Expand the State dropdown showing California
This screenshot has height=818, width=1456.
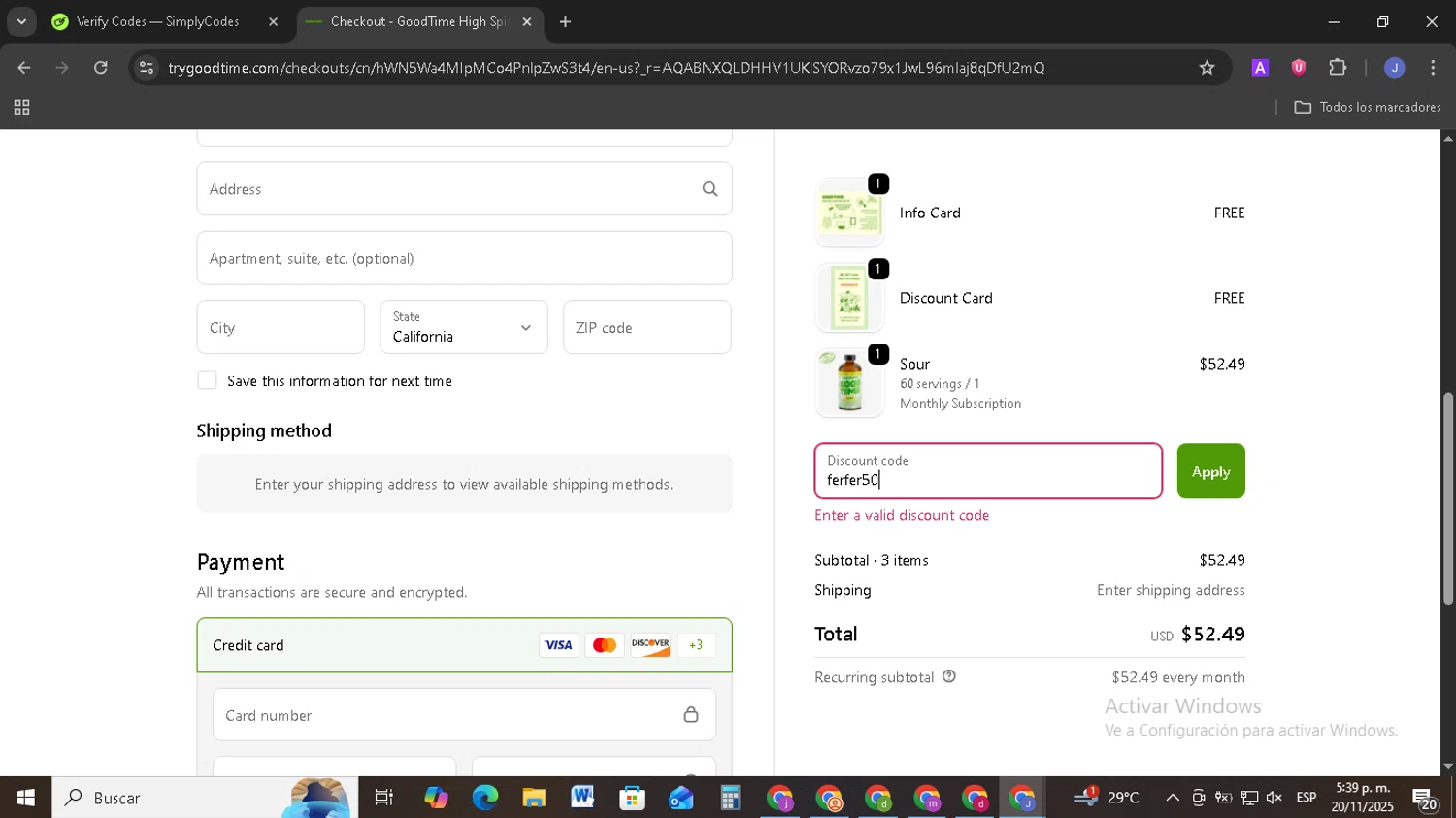(x=464, y=327)
